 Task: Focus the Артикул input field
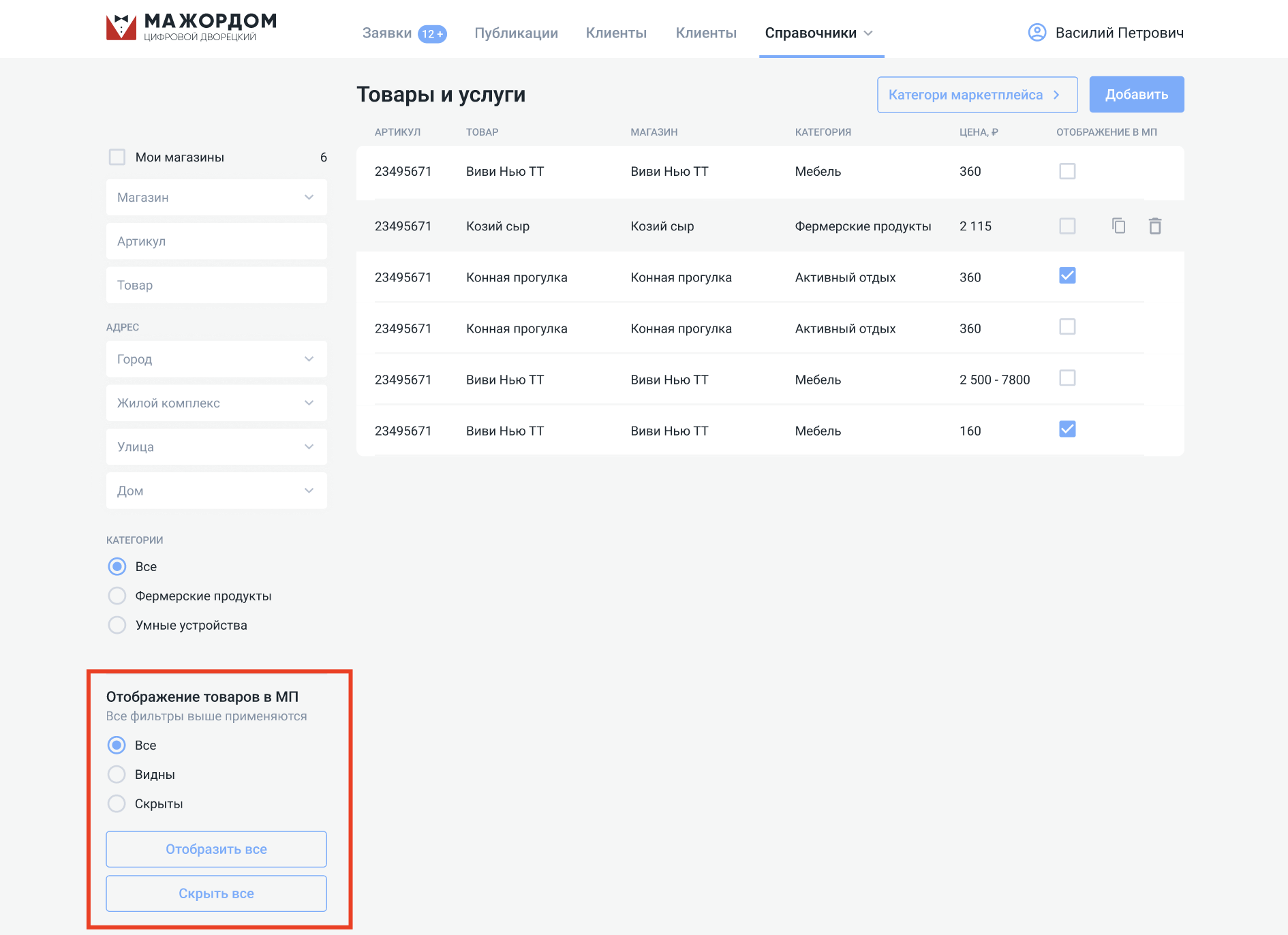point(216,241)
